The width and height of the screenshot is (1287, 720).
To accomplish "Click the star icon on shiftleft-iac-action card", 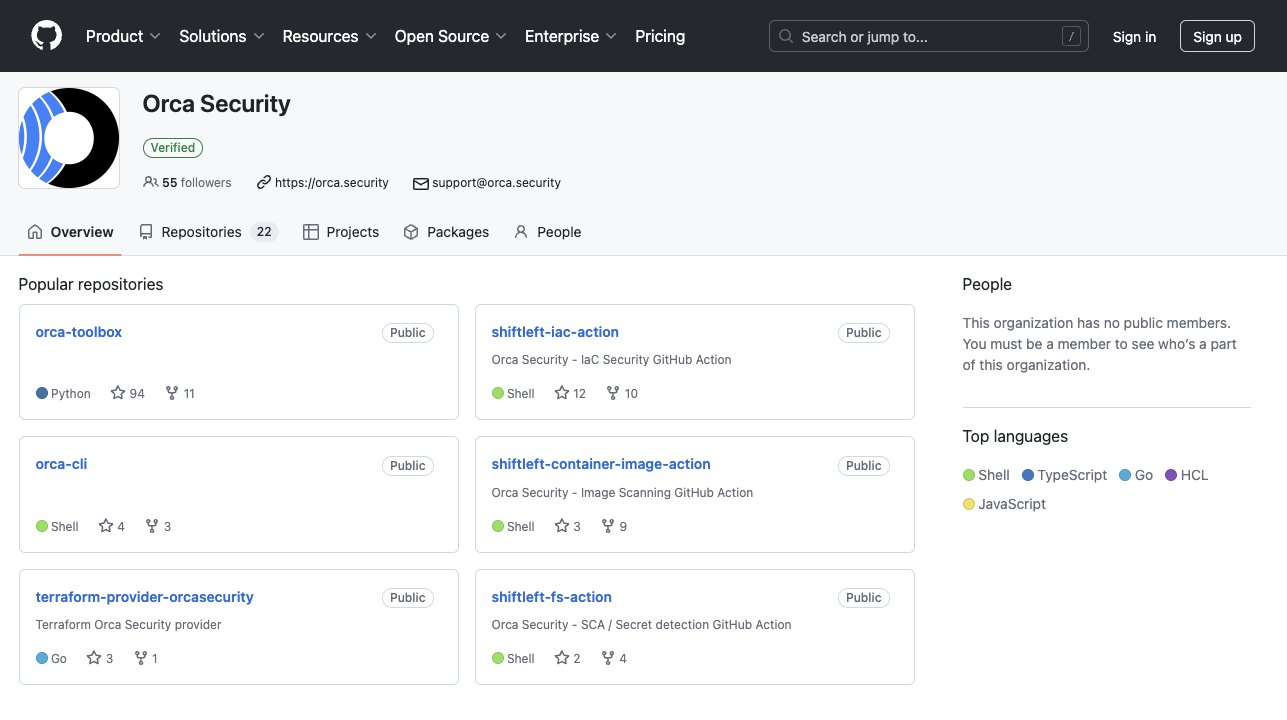I will click(x=562, y=393).
